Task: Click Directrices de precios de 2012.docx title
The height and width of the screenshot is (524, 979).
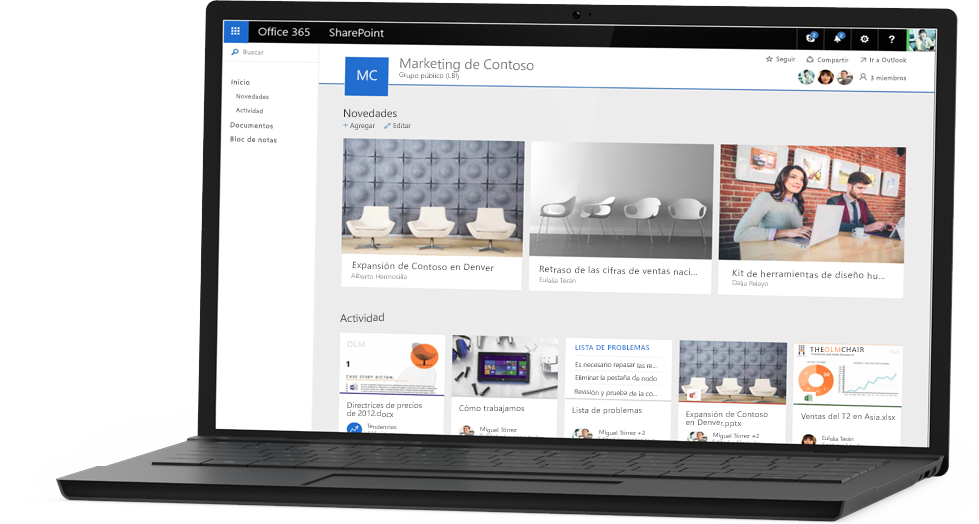Action: coord(385,409)
